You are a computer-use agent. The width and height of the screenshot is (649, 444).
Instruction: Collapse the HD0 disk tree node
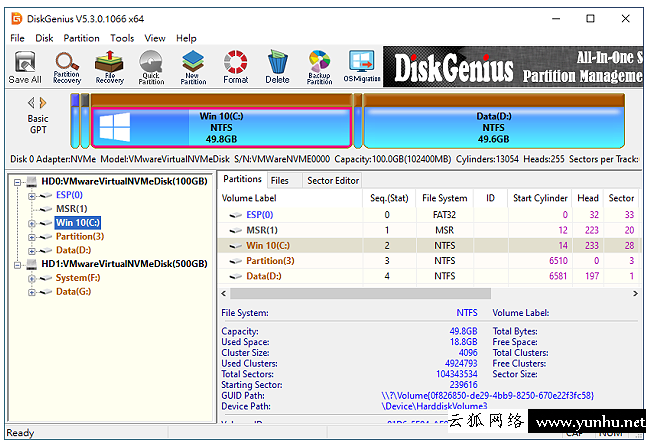click(17, 182)
